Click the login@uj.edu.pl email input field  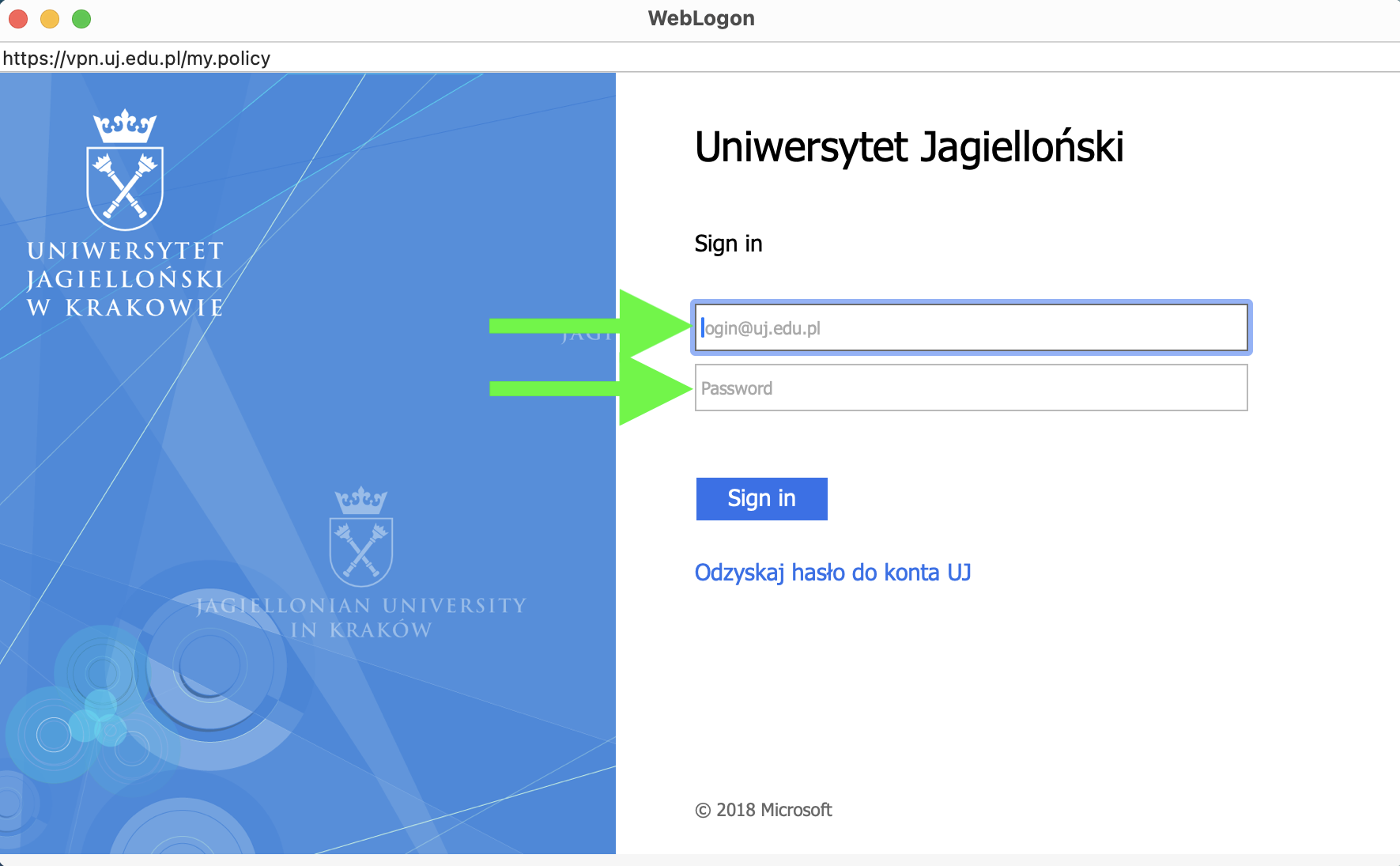pos(971,327)
